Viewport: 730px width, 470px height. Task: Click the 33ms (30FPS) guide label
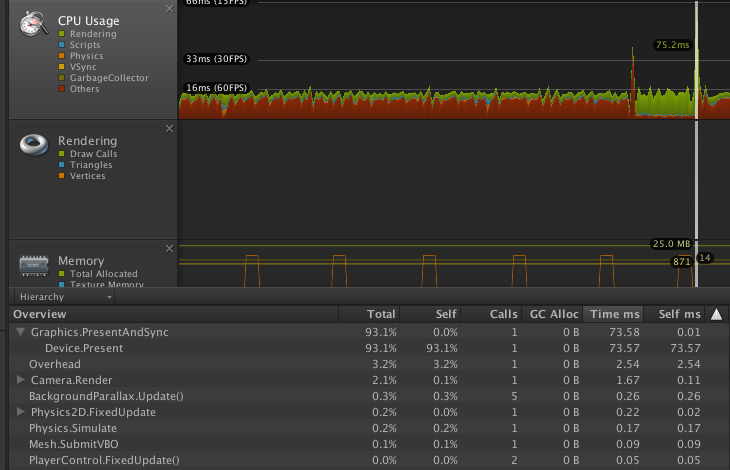click(216, 59)
